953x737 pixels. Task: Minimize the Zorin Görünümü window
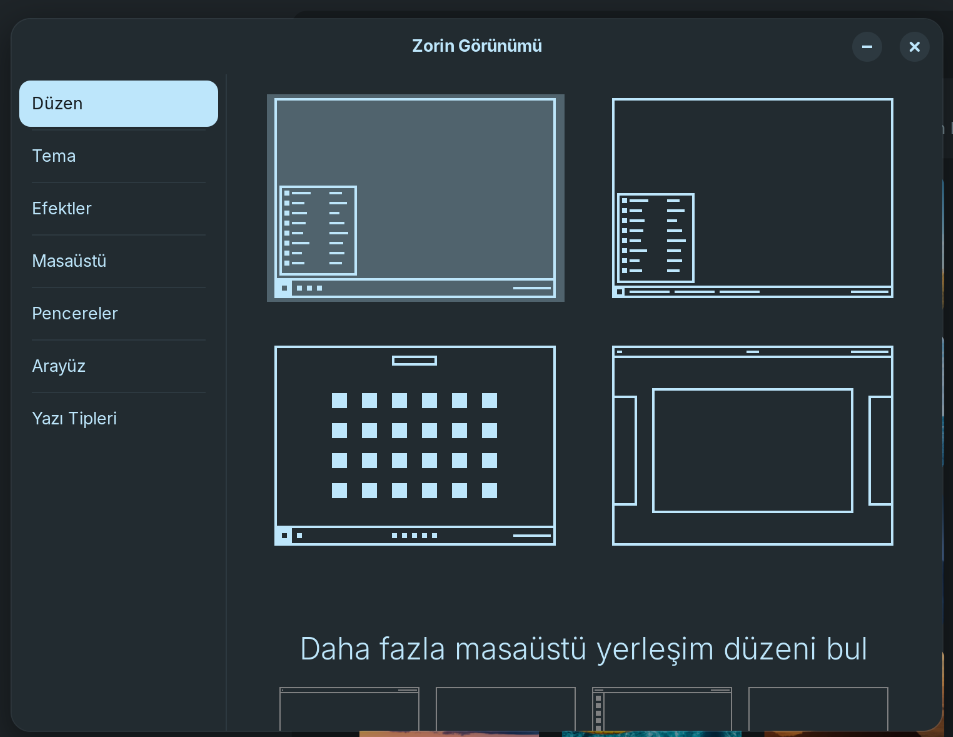tap(867, 47)
